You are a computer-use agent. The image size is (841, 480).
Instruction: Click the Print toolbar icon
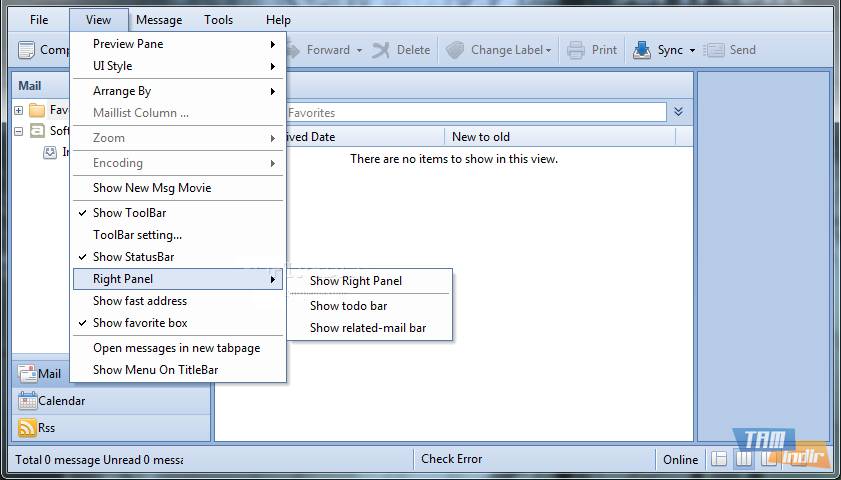(x=576, y=50)
